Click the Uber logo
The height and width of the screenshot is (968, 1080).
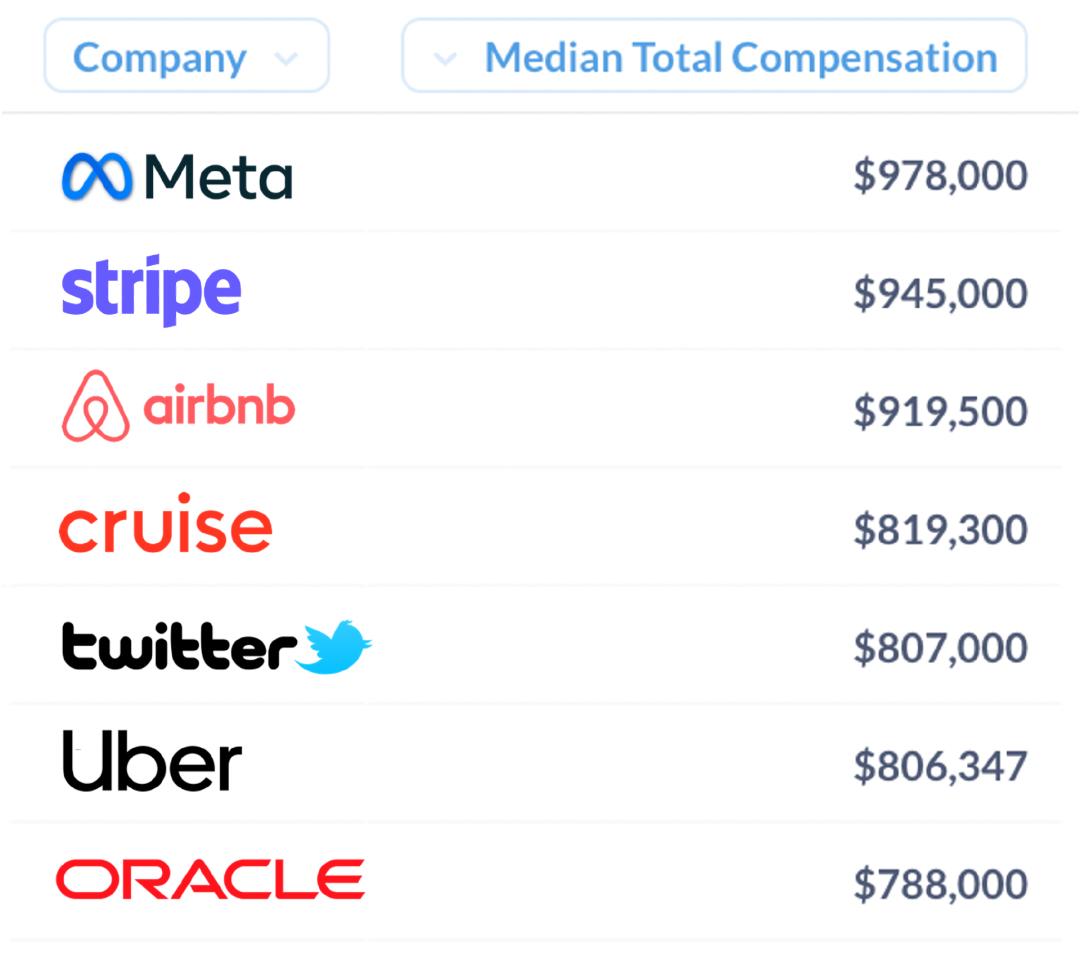152,761
